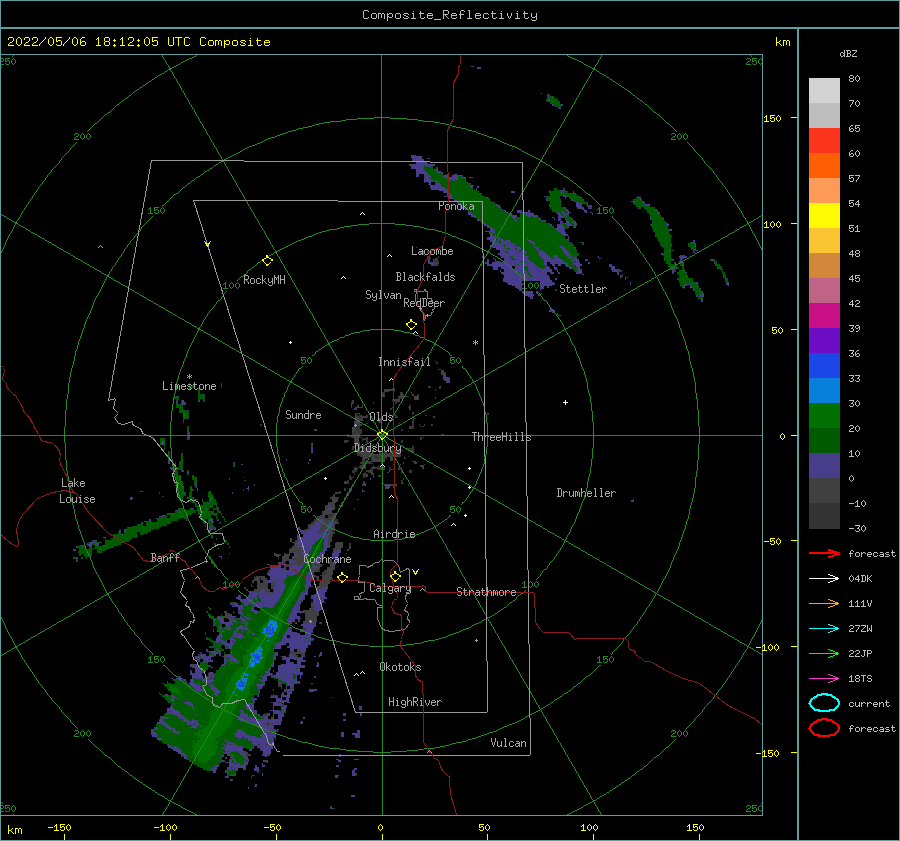900x841 pixels.
Task: Click the Stettler city label
Action: point(583,289)
